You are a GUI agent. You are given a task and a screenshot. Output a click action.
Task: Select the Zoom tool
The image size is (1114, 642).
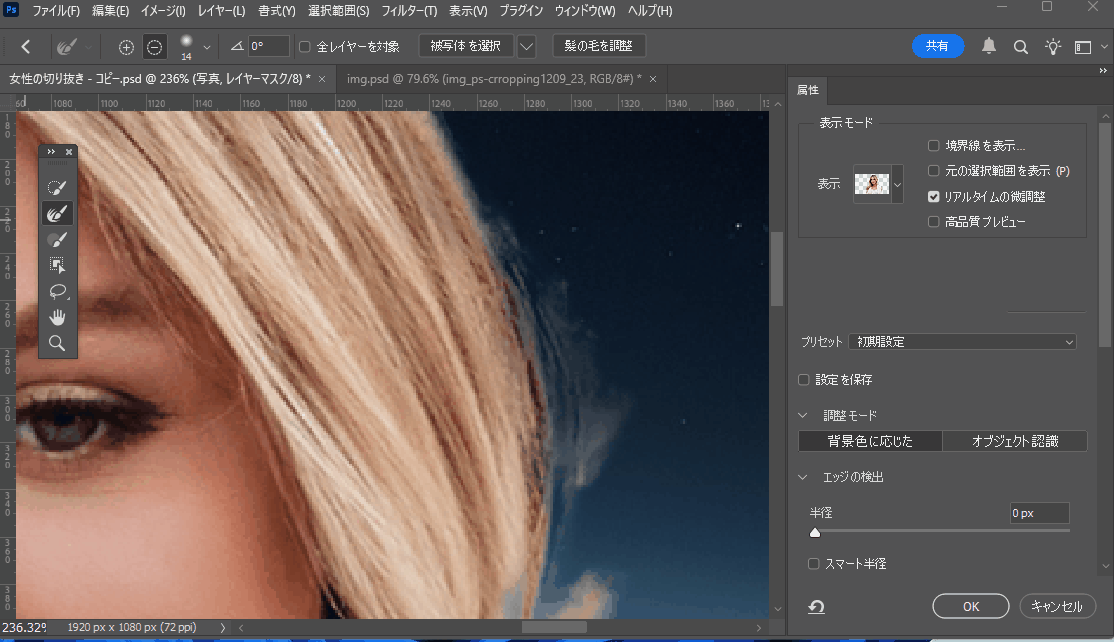[57, 343]
